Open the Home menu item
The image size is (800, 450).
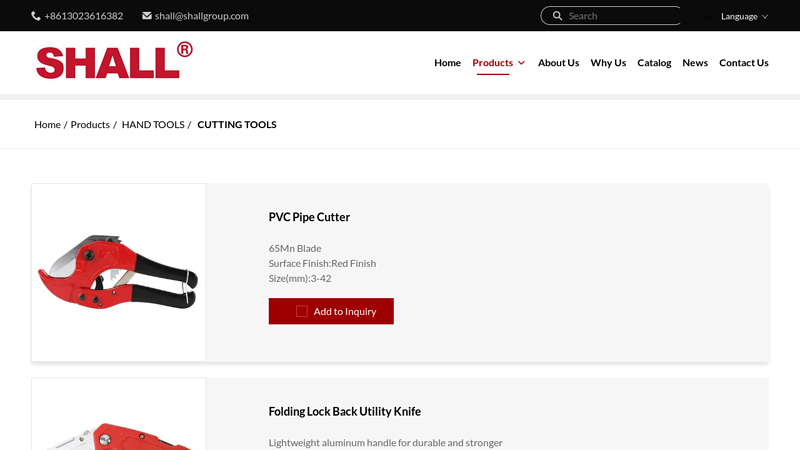pos(447,63)
